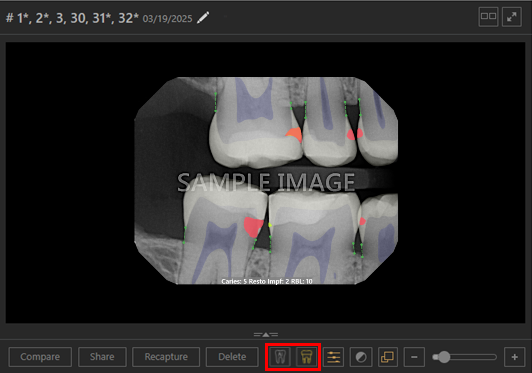Zoom in with the plus button

514,357
